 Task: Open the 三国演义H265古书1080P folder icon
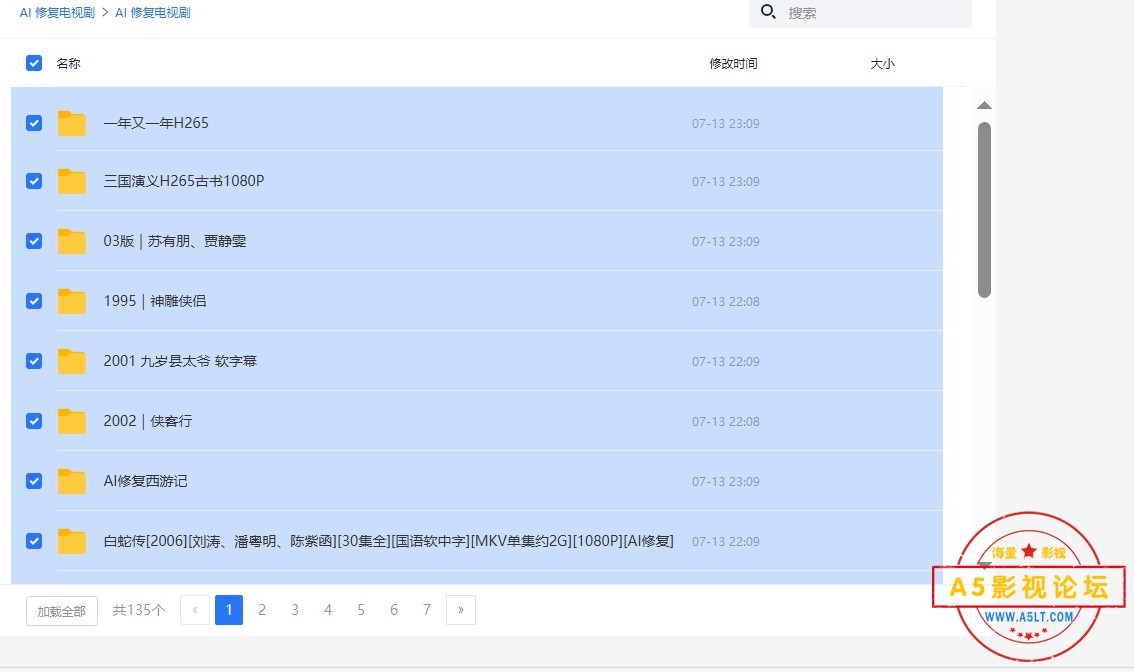72,182
